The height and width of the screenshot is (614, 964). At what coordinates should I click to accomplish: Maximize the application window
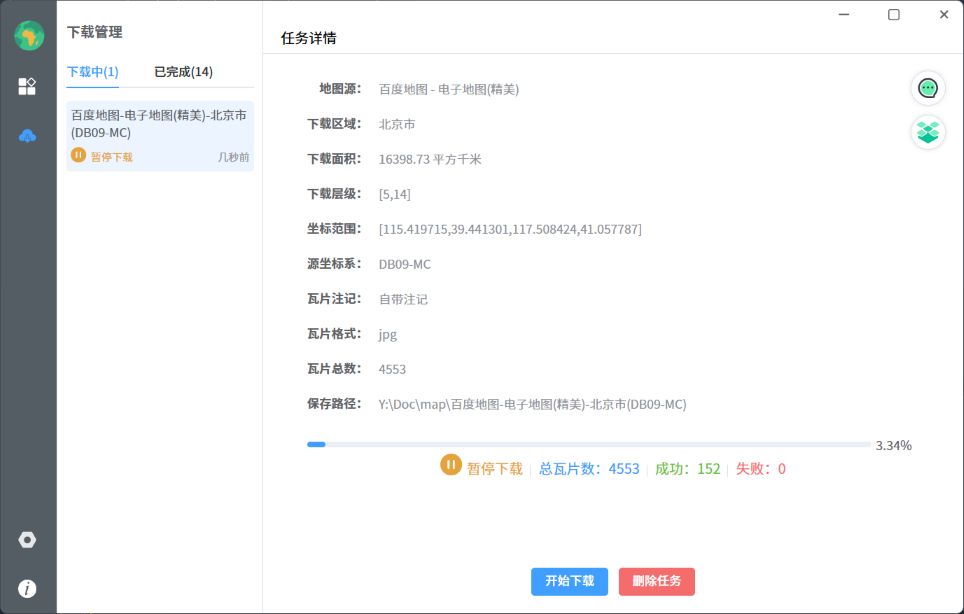[x=894, y=15]
